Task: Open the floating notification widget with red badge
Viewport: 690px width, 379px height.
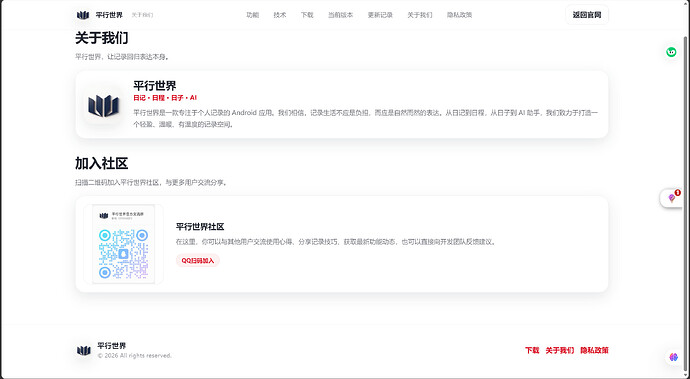Action: [672, 198]
